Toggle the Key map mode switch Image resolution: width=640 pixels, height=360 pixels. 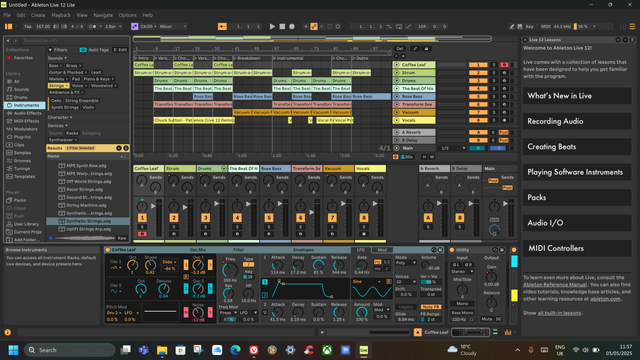(529, 27)
